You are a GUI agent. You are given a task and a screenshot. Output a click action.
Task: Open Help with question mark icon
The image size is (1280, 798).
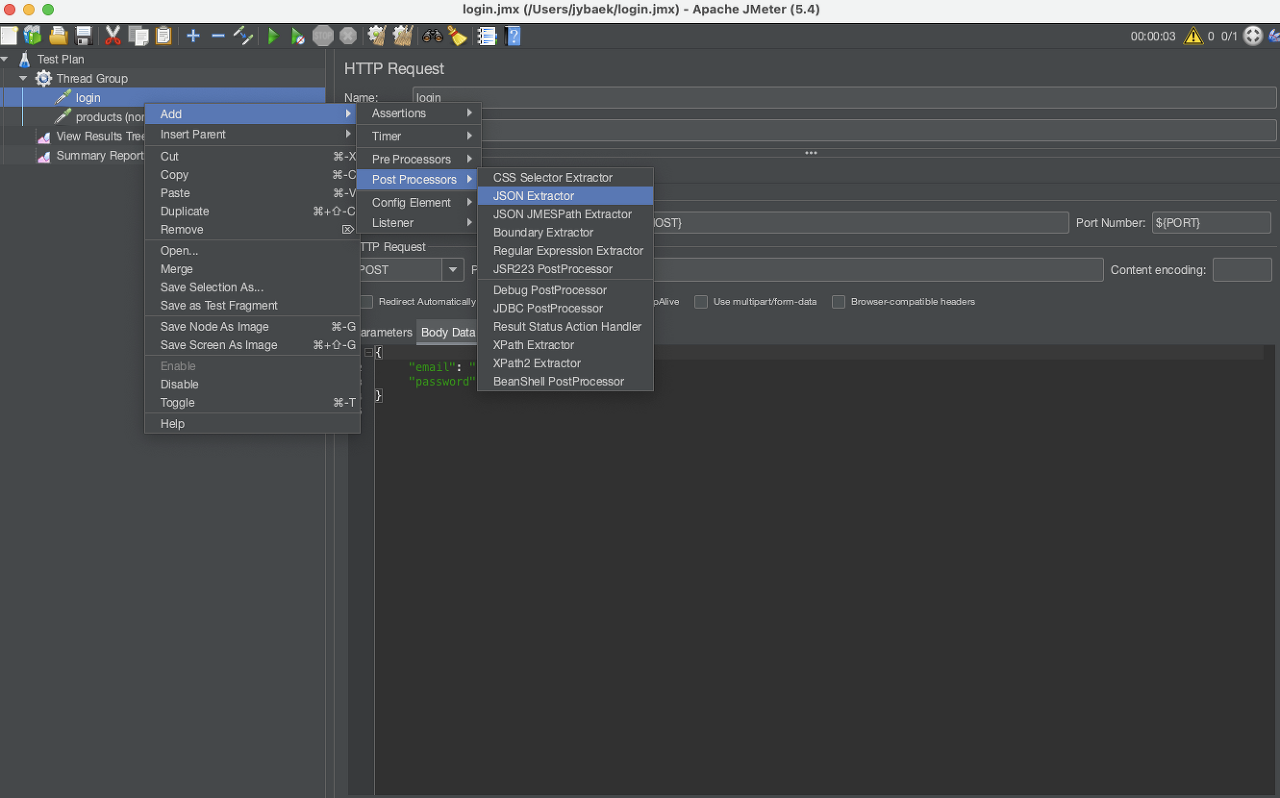pos(513,36)
